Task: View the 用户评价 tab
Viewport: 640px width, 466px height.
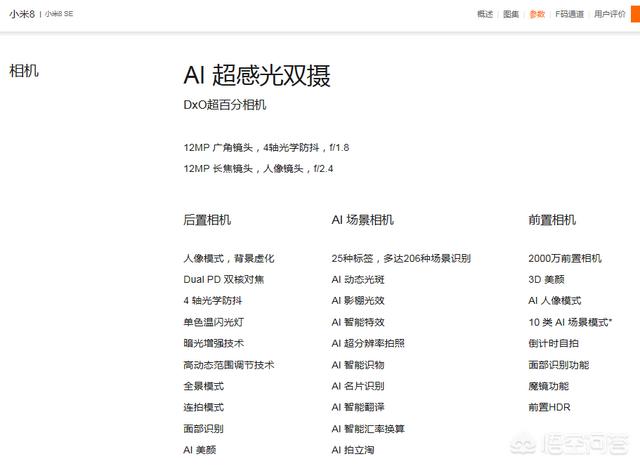Action: [609, 14]
